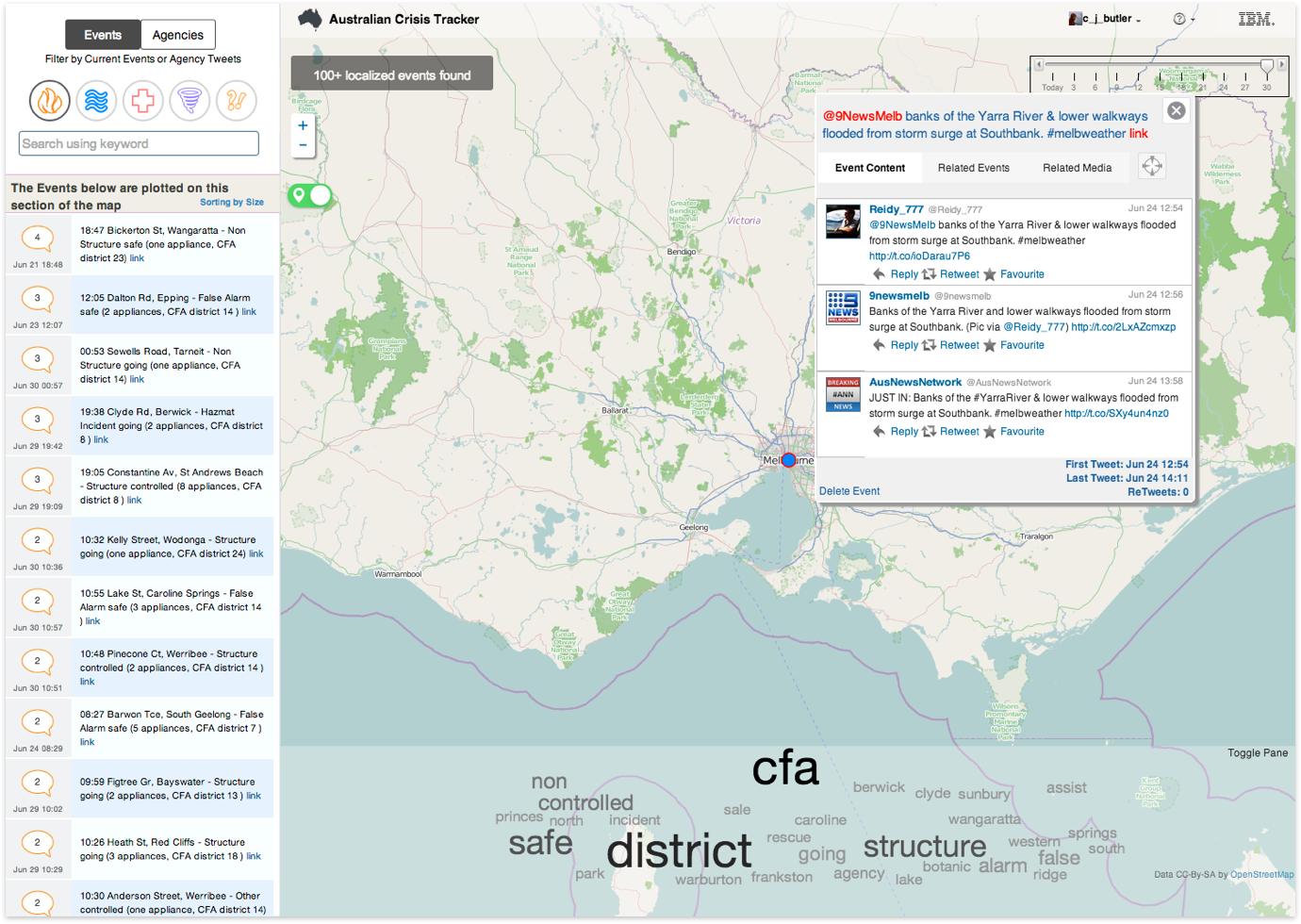Open the Dalton Rd, Epping event link

(249, 312)
